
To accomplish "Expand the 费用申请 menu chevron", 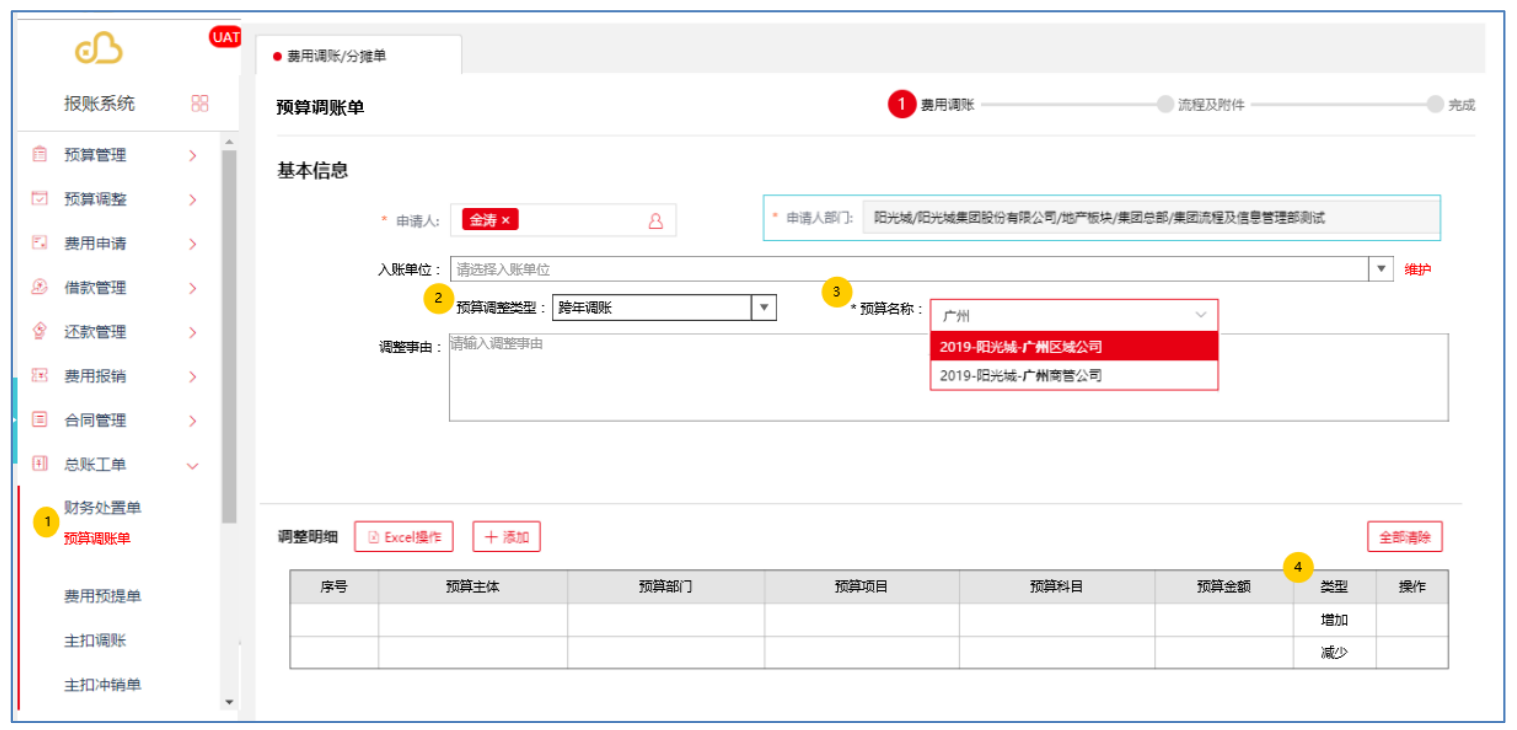I will point(193,244).
